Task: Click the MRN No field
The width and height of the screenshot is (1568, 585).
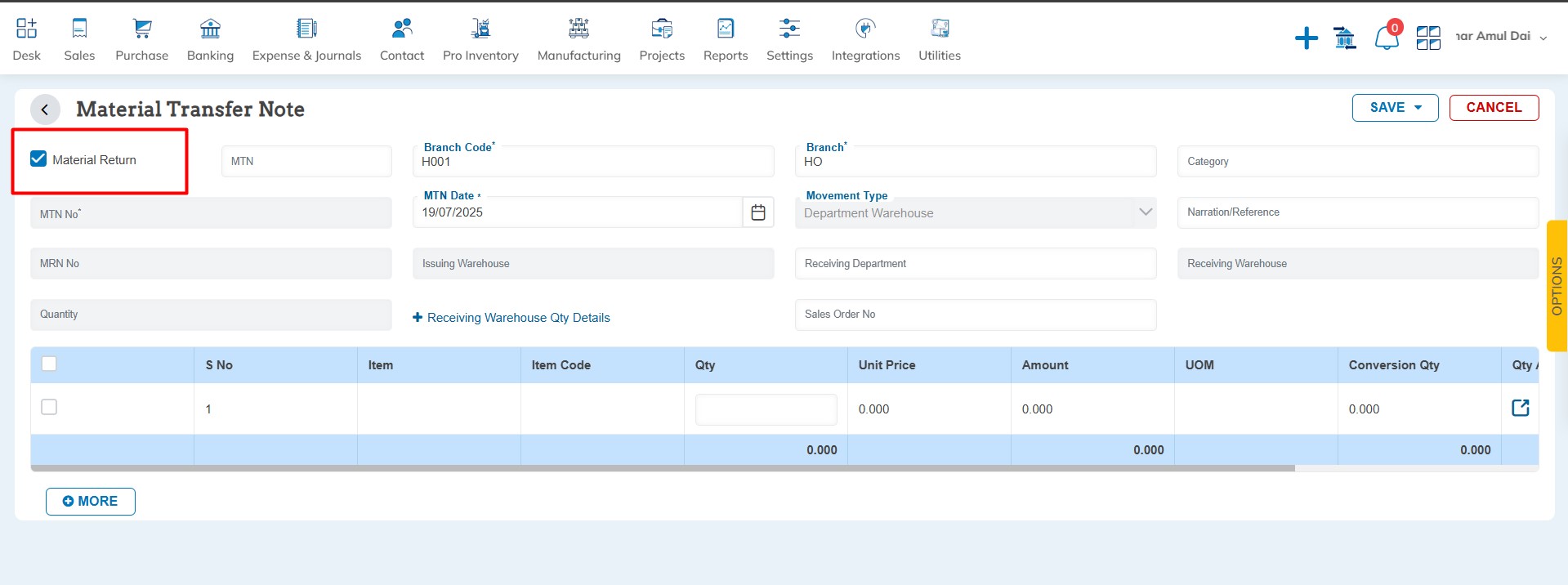Action: pyautogui.click(x=211, y=264)
